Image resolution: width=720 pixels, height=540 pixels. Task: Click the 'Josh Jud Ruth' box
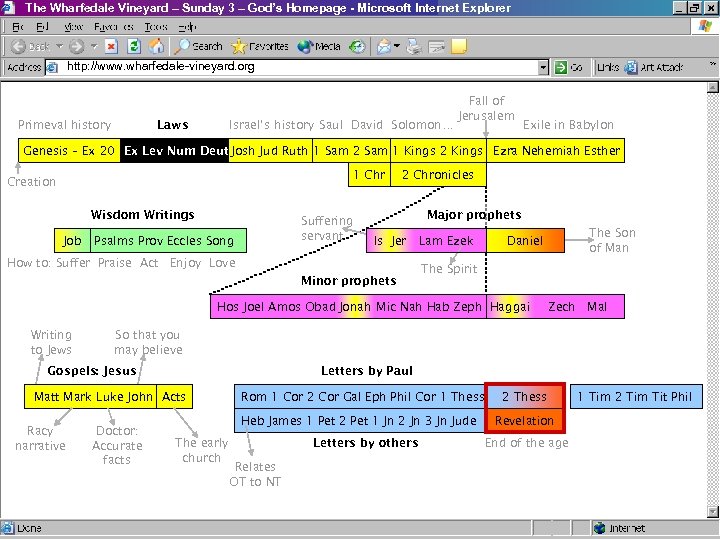[x=270, y=150]
